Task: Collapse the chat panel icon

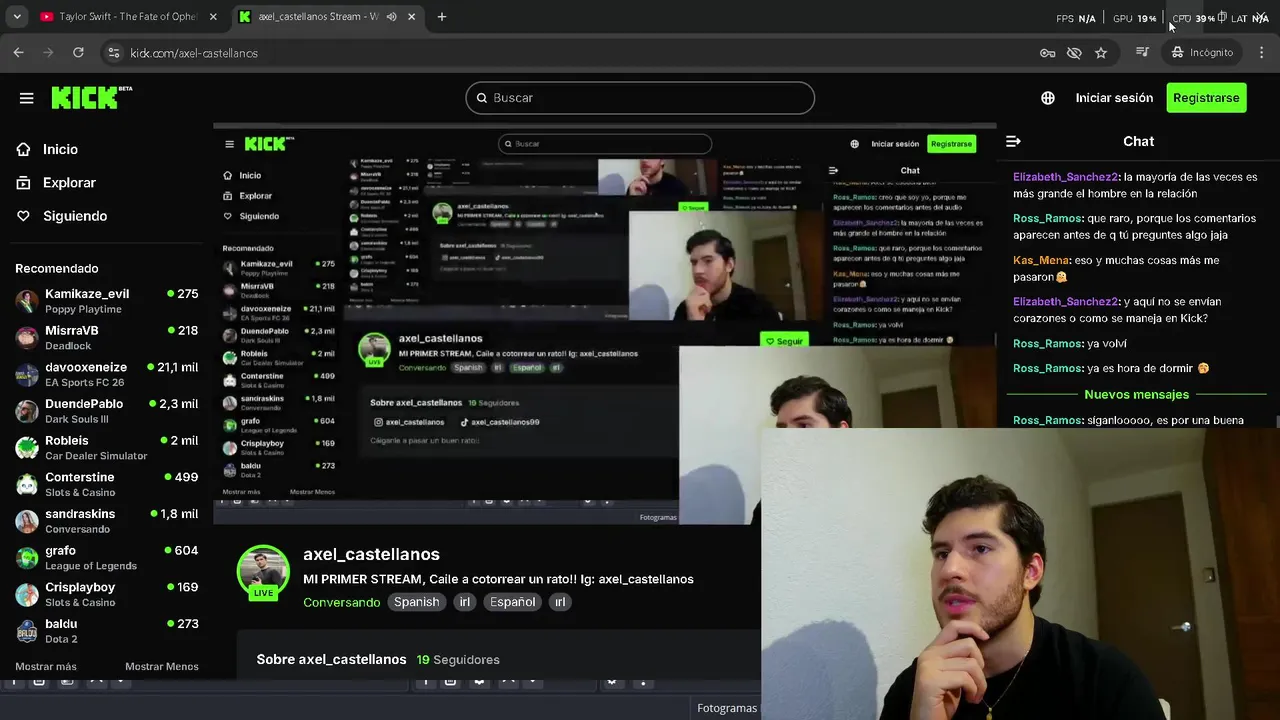Action: 1013,141
